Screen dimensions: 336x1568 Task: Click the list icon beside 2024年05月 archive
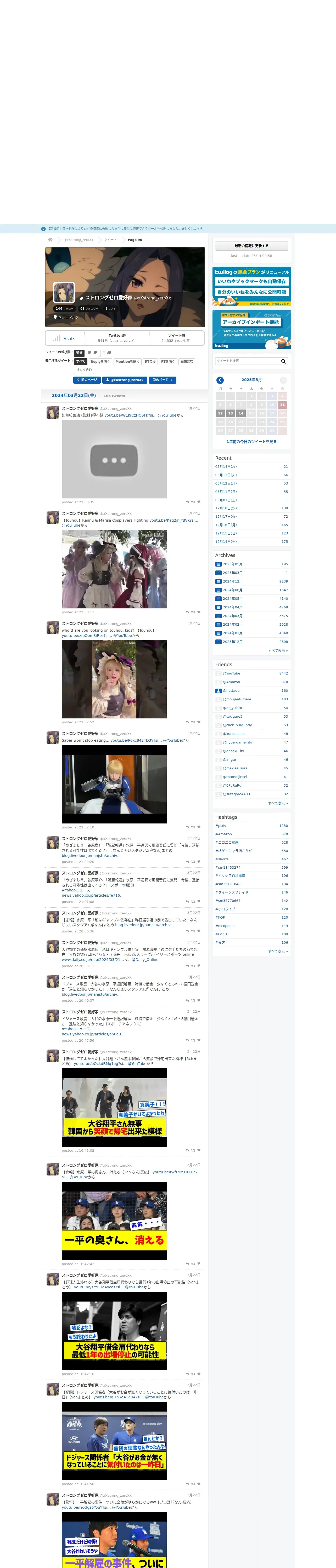(x=218, y=598)
